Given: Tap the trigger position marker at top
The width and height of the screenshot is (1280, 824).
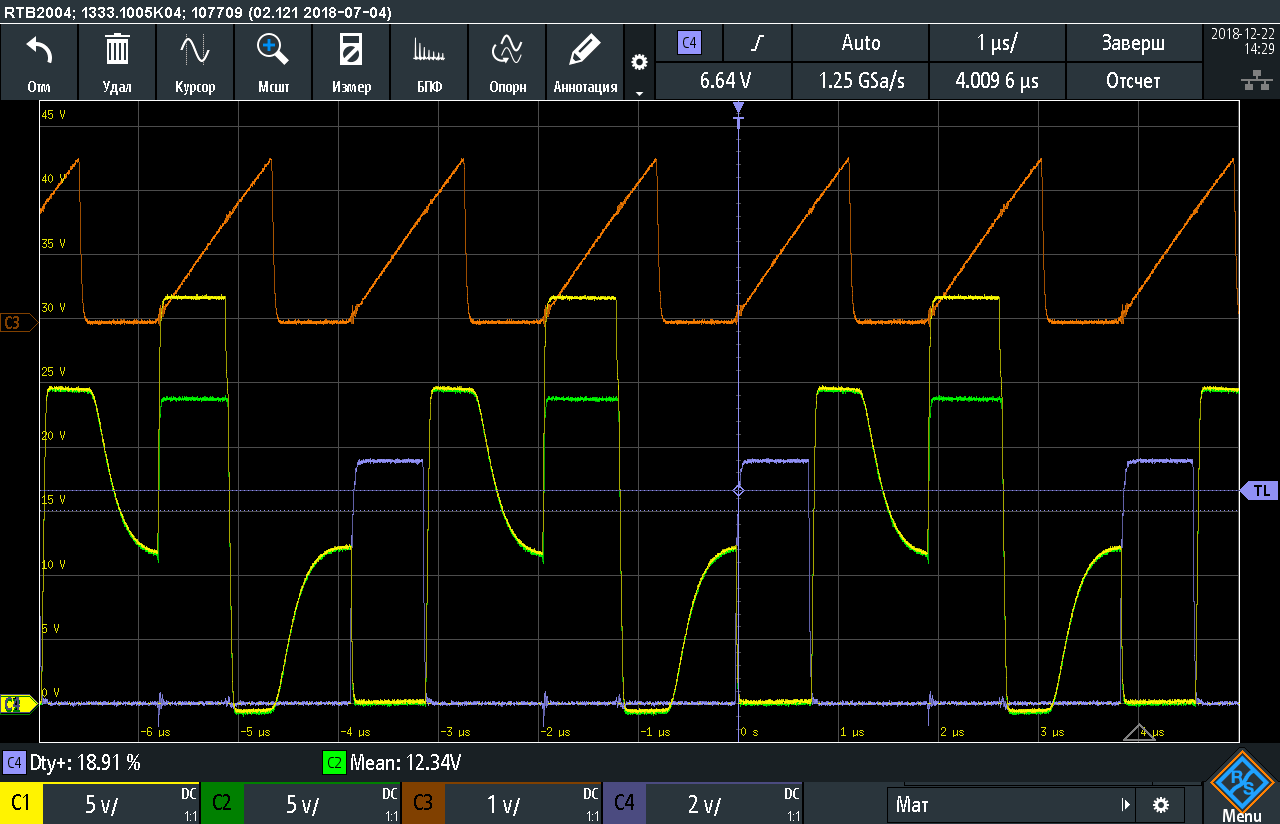Looking at the screenshot, I should [x=738, y=108].
